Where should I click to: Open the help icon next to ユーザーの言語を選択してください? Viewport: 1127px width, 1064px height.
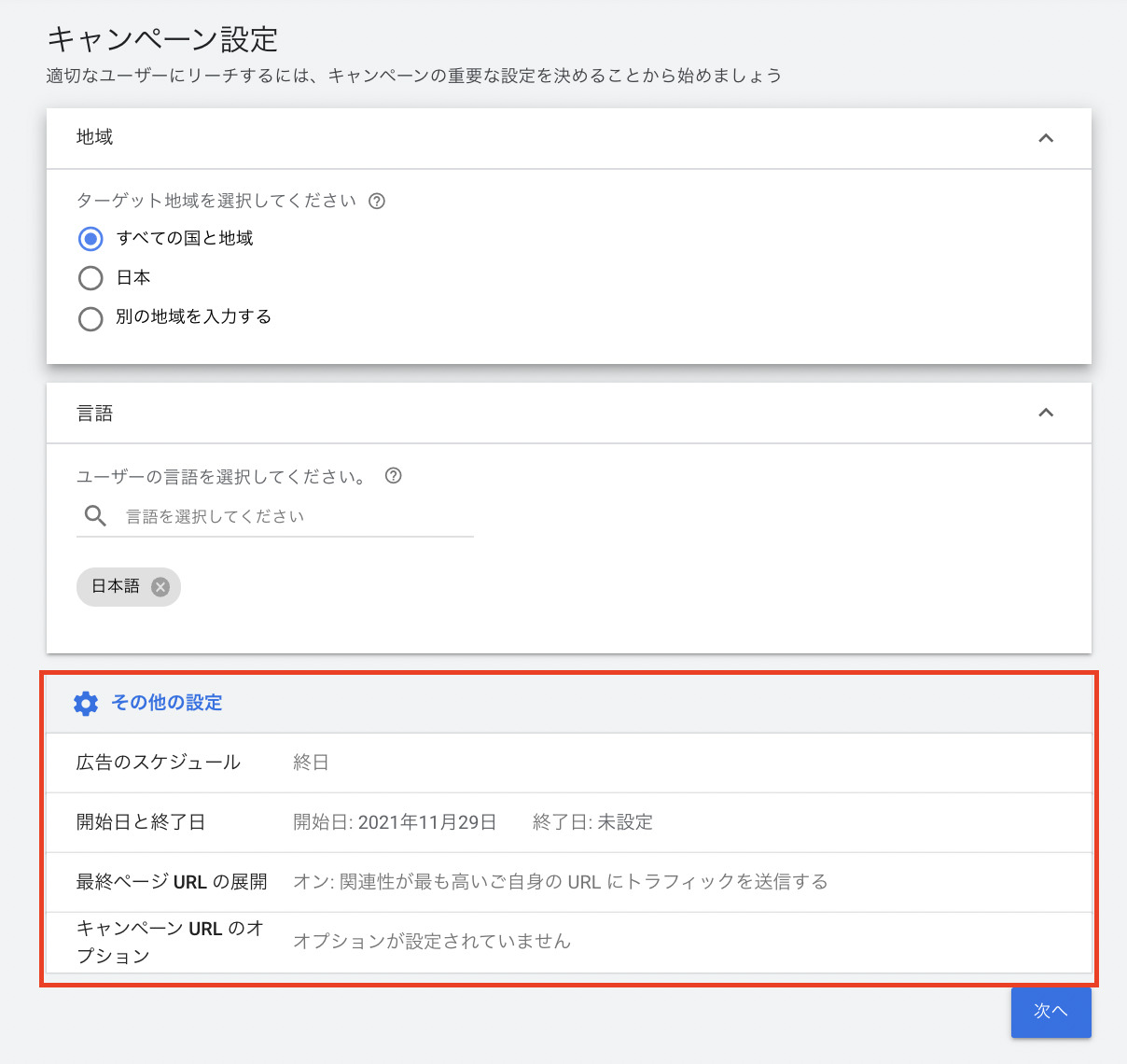[393, 476]
